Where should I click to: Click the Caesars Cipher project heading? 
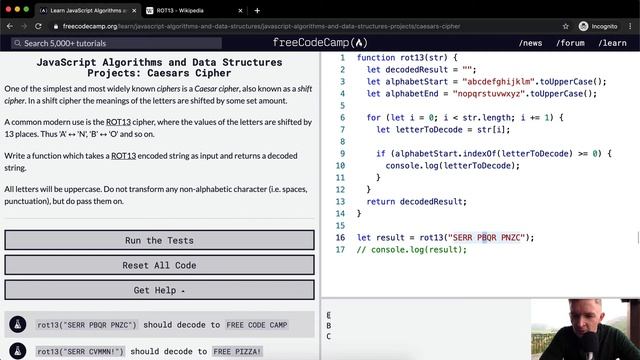[x=159, y=67]
